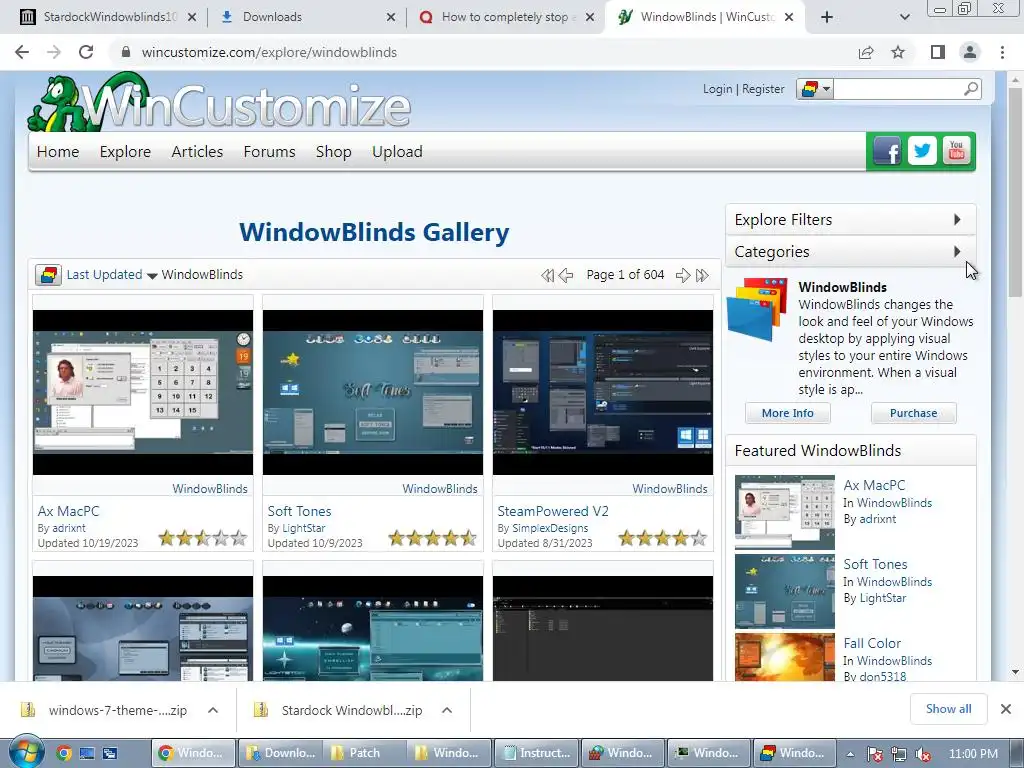Viewport: 1024px width, 768px height.
Task: Open the Chrome profile icon
Action: (970, 52)
